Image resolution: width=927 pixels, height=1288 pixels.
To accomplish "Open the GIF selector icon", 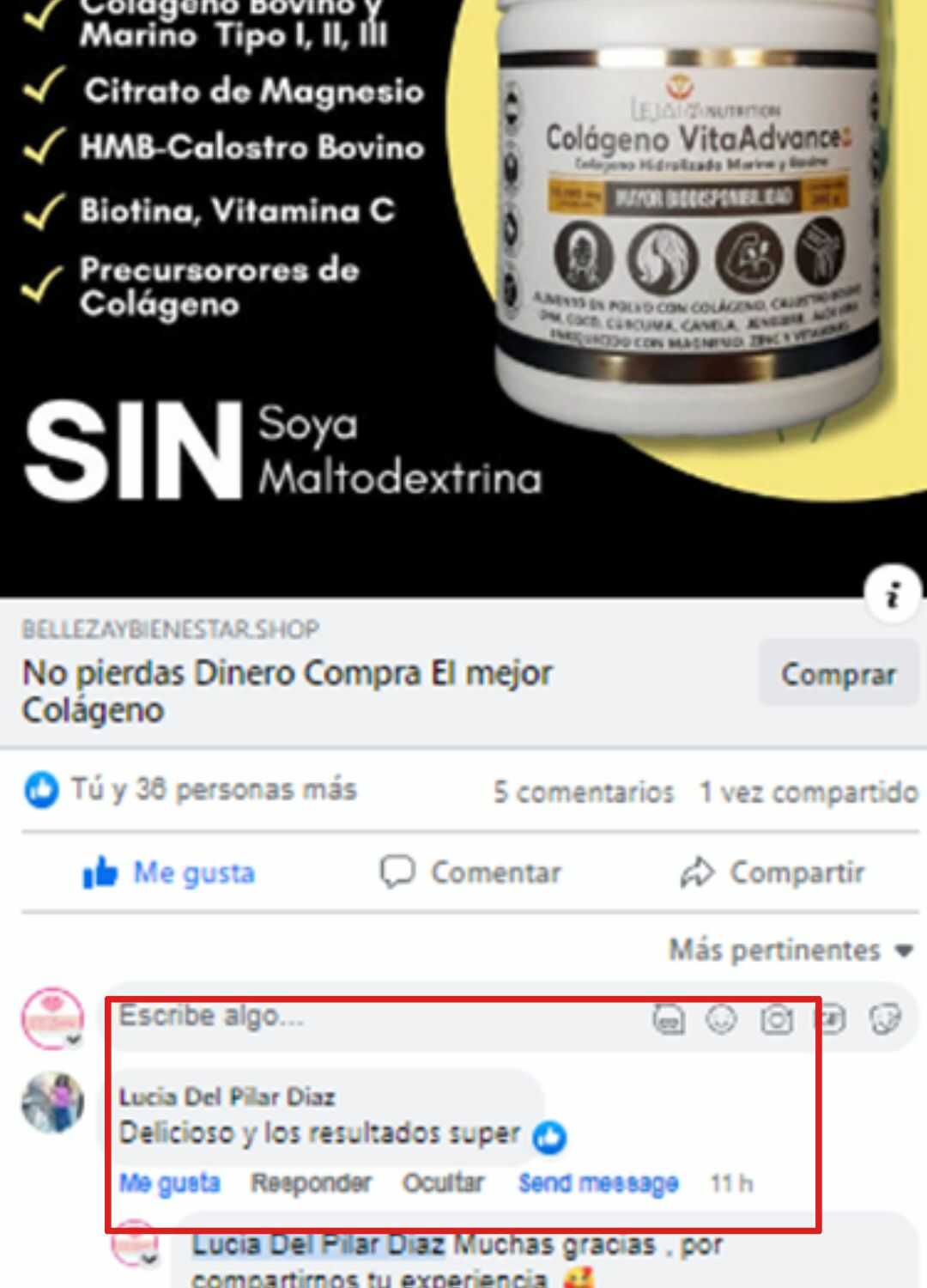I will pos(831,1019).
